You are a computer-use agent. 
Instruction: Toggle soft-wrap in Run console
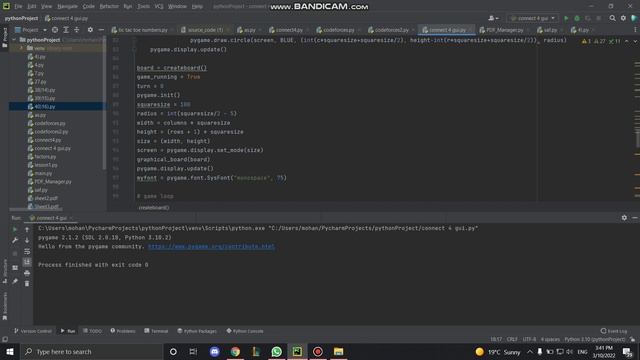pyautogui.click(x=27, y=251)
